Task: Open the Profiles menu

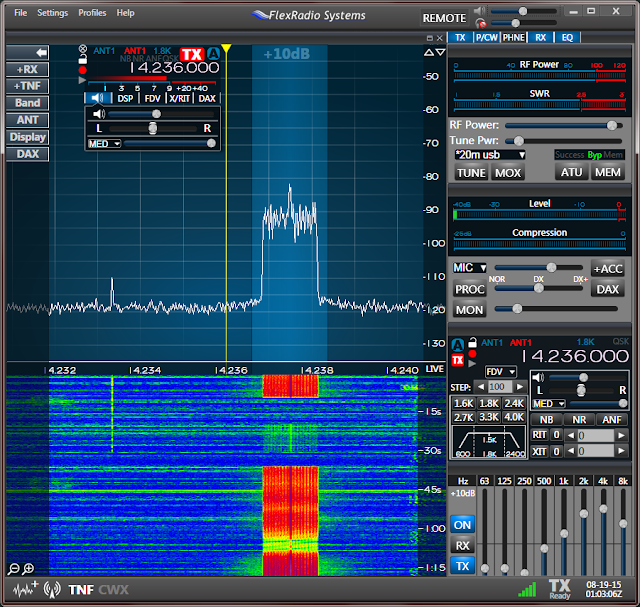Action: tap(92, 13)
